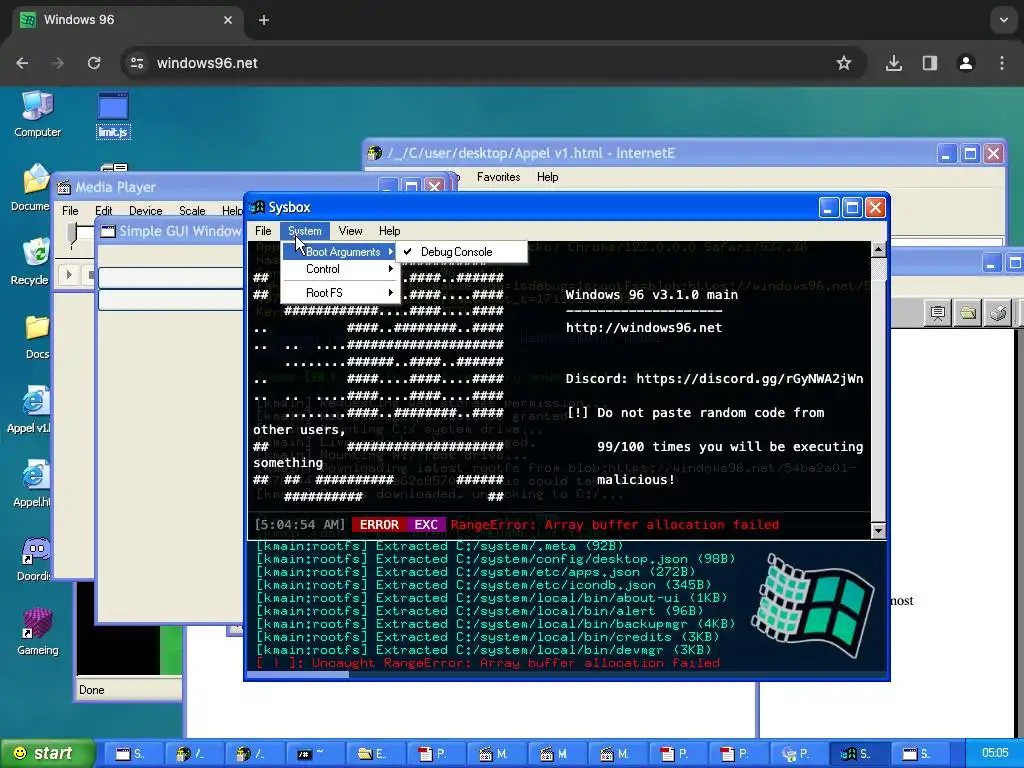This screenshot has width=1024, height=768.
Task: Open the Chrome profile icon
Action: (x=966, y=63)
